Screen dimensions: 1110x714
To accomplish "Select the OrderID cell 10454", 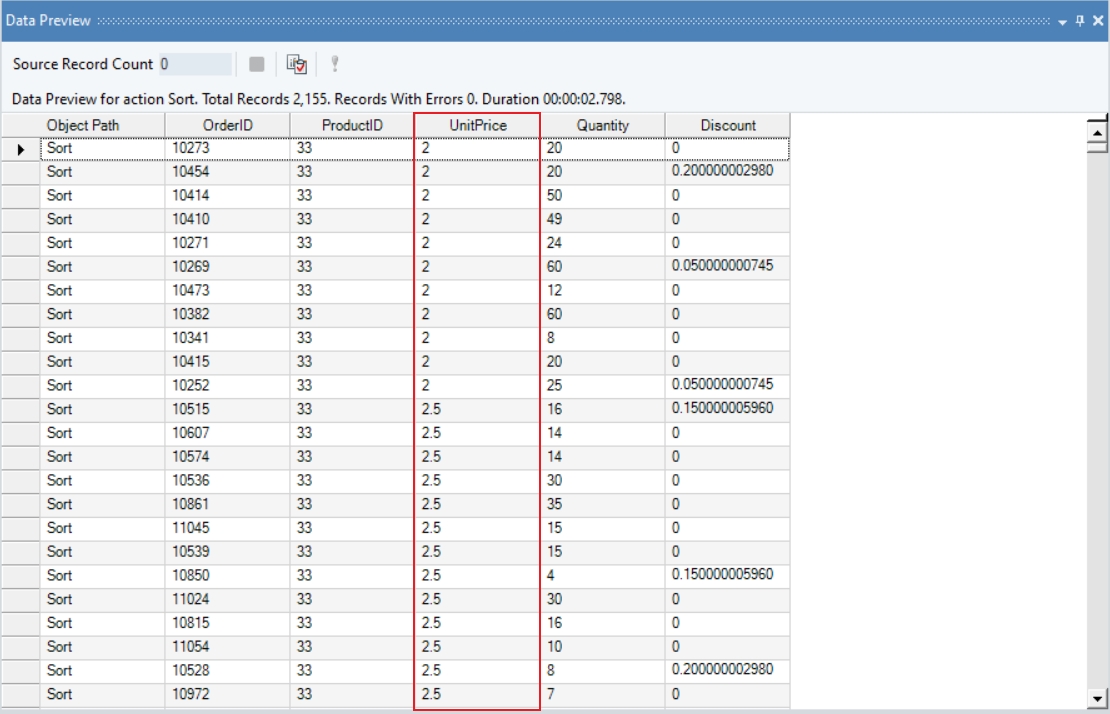I will [x=227, y=172].
